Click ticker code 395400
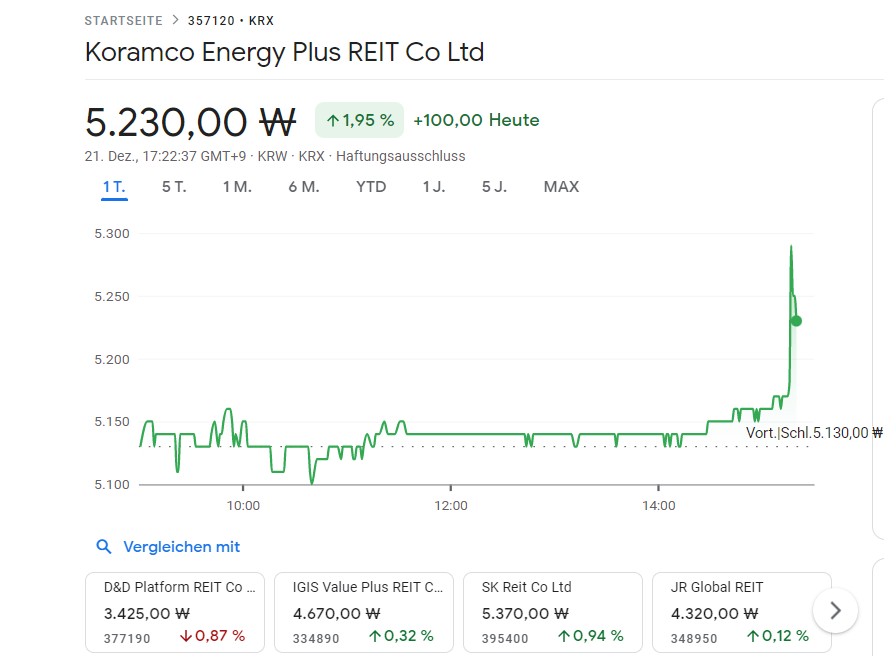Screen dimensions: 884x656 tap(505, 639)
